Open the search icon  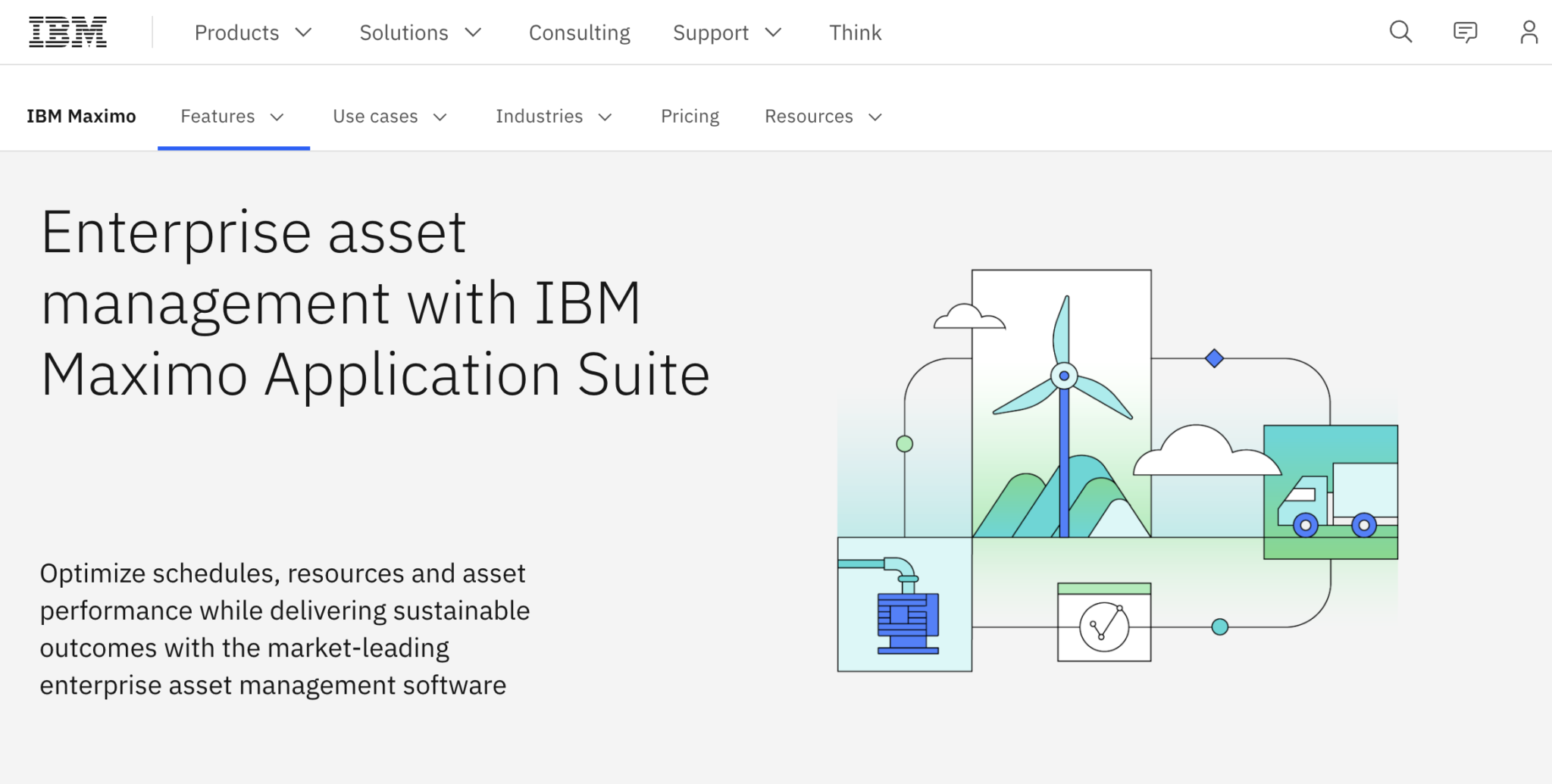[x=1400, y=32]
